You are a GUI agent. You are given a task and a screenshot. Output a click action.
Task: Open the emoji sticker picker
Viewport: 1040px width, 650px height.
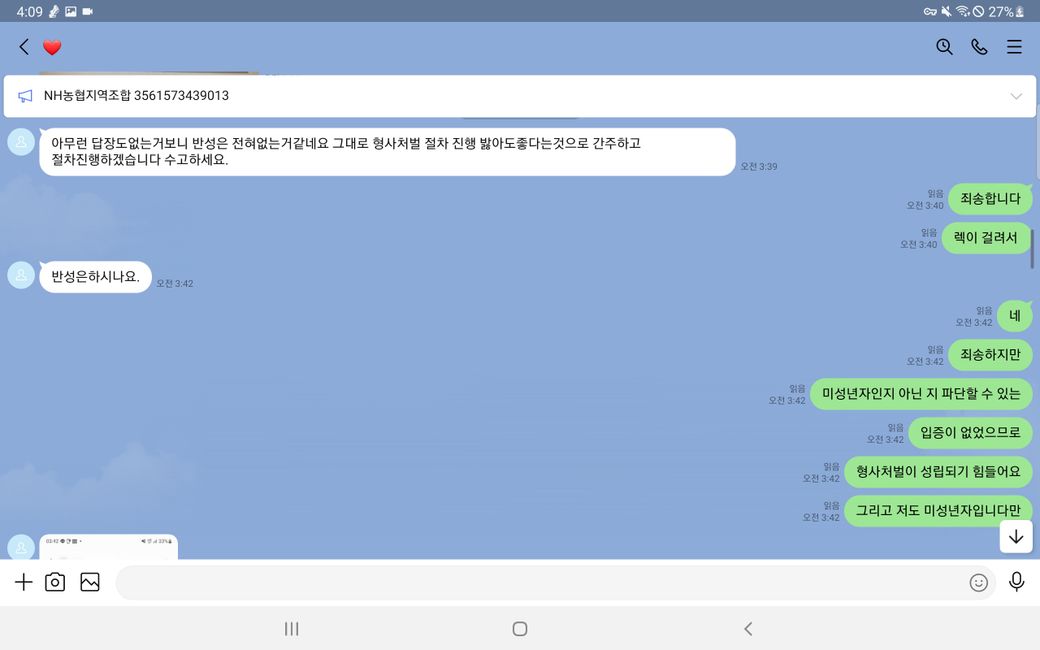point(978,582)
